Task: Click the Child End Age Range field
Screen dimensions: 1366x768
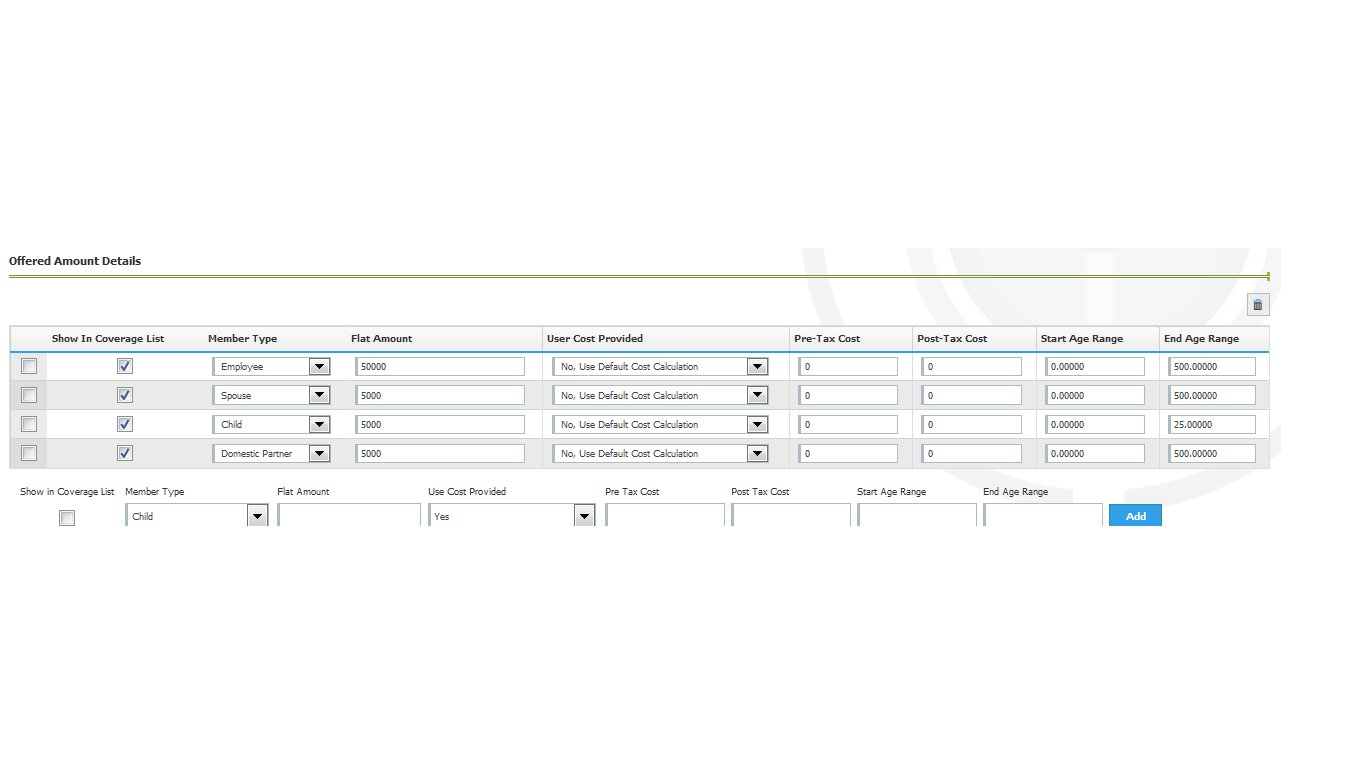Action: pos(1211,425)
